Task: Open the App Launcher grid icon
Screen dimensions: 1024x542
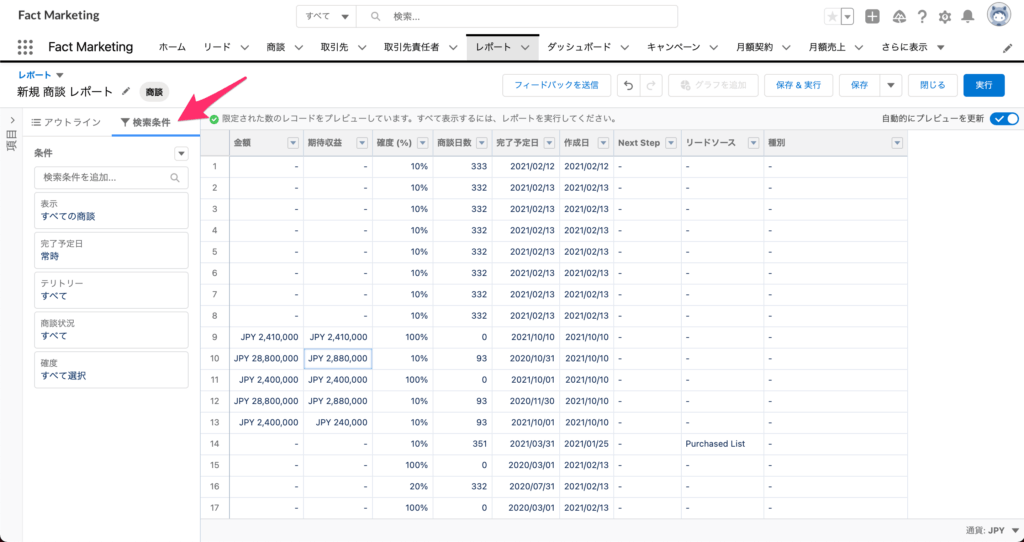Action: [26, 47]
